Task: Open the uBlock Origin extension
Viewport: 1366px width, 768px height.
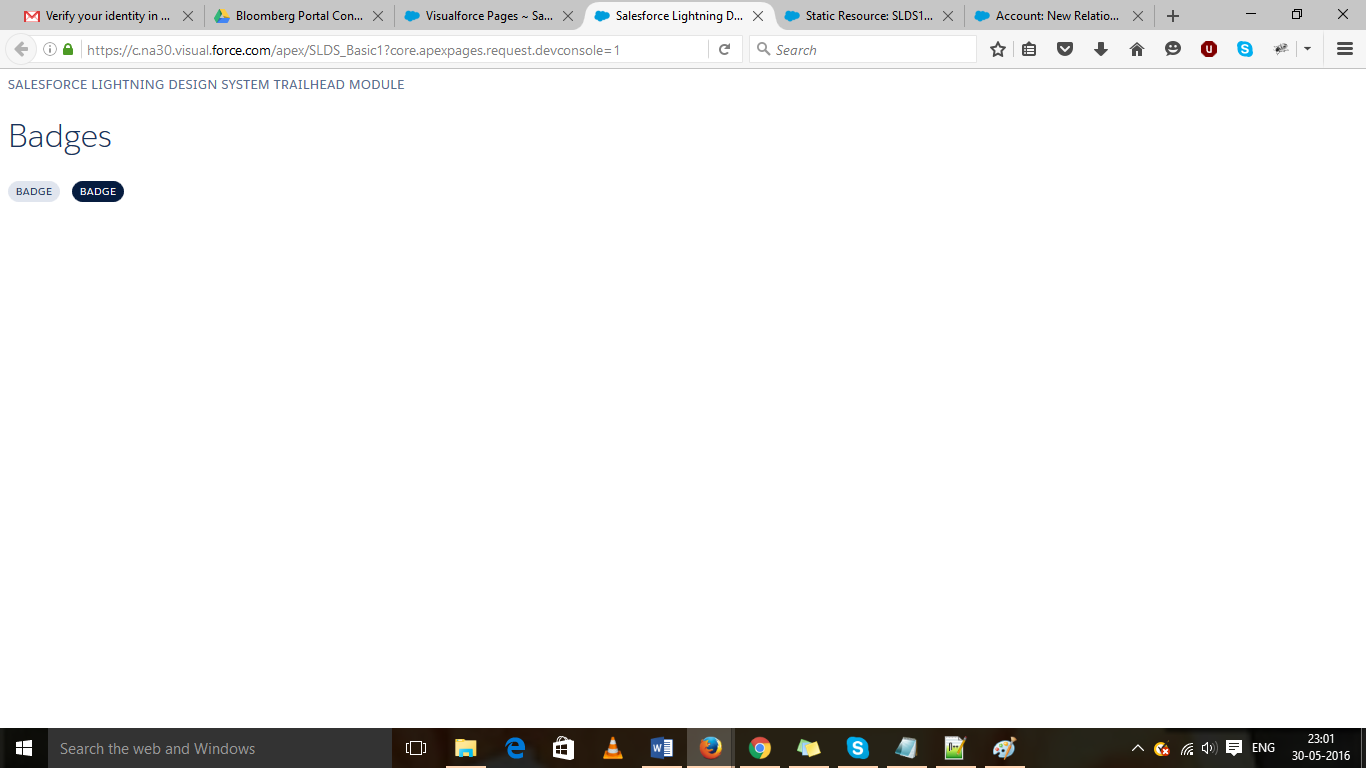Action: 1208,48
